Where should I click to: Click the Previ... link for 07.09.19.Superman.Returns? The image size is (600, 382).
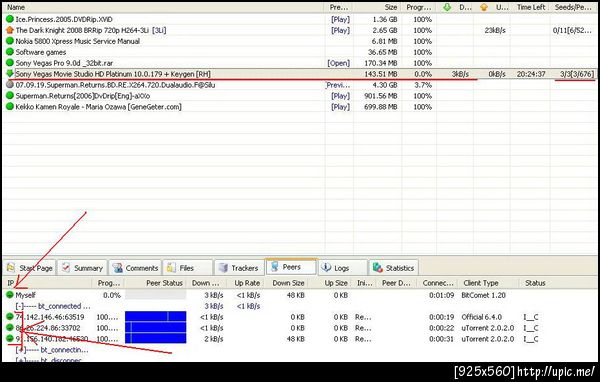pos(338,85)
